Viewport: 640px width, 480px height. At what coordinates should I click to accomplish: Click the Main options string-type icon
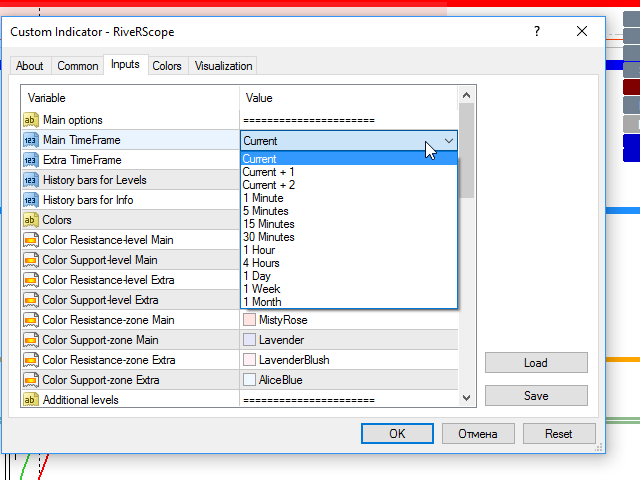tap(31, 120)
